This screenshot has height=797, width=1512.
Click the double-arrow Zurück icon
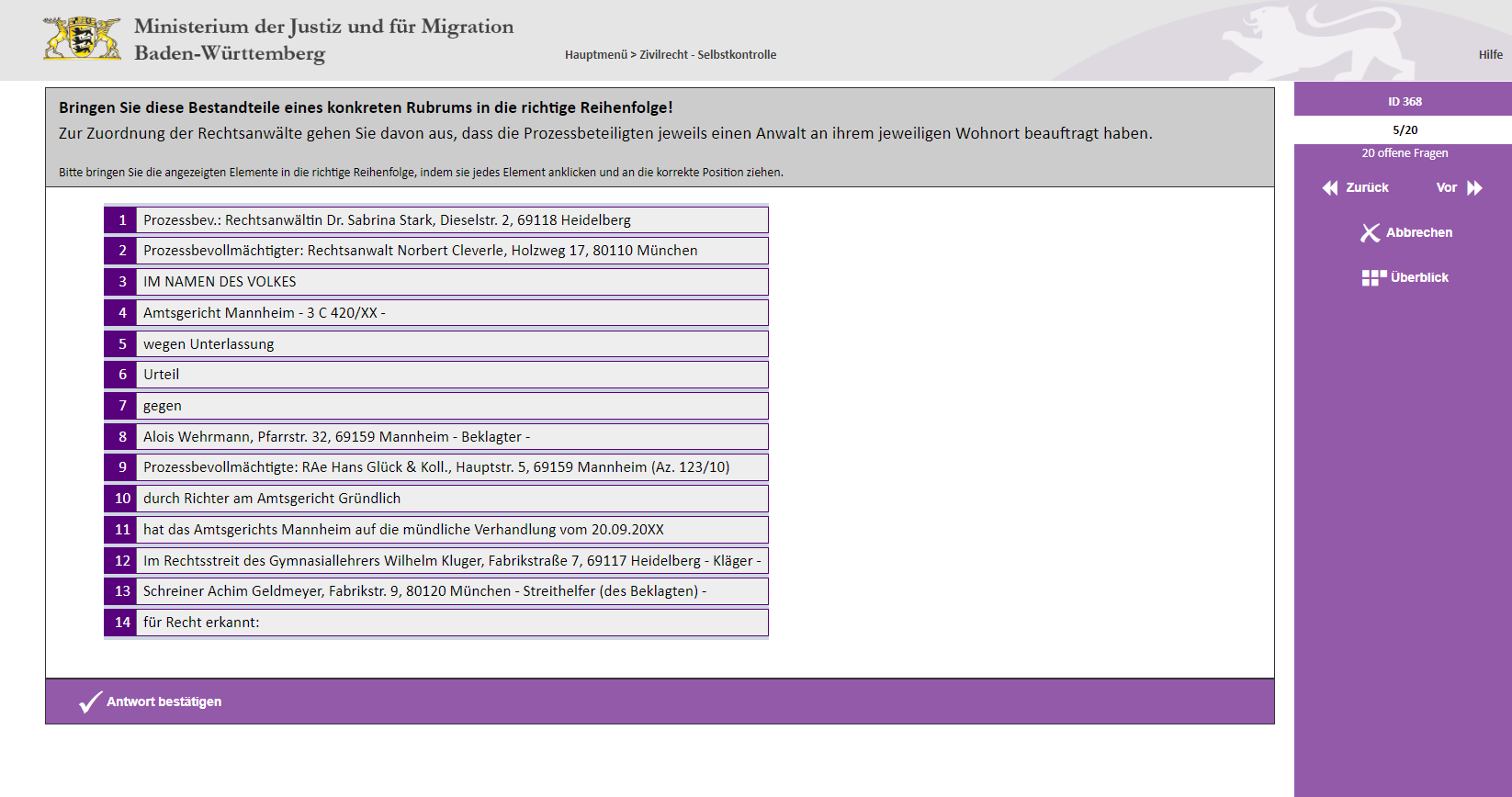[1330, 188]
